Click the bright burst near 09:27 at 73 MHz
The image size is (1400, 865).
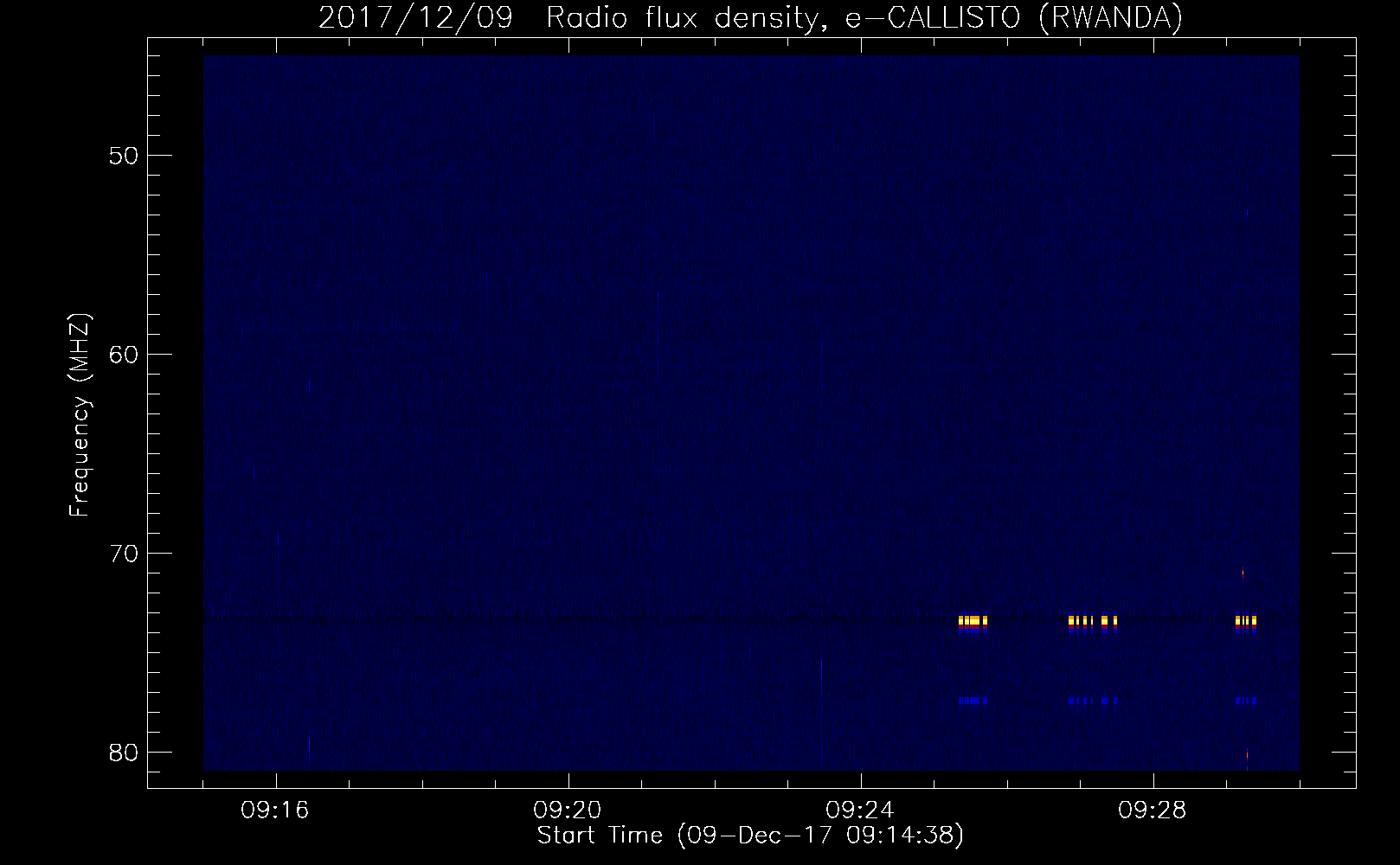pos(1093,621)
